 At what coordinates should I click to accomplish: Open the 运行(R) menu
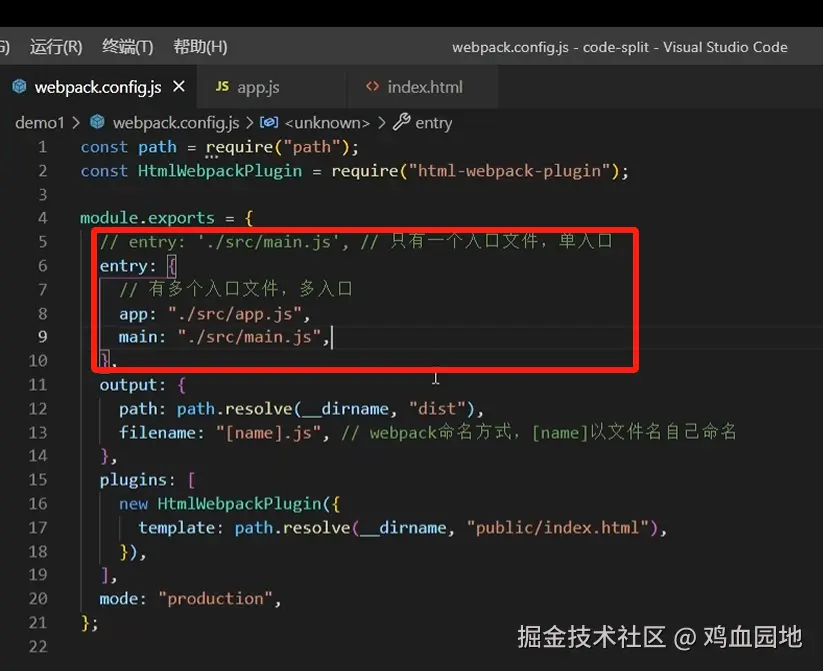click(56, 47)
